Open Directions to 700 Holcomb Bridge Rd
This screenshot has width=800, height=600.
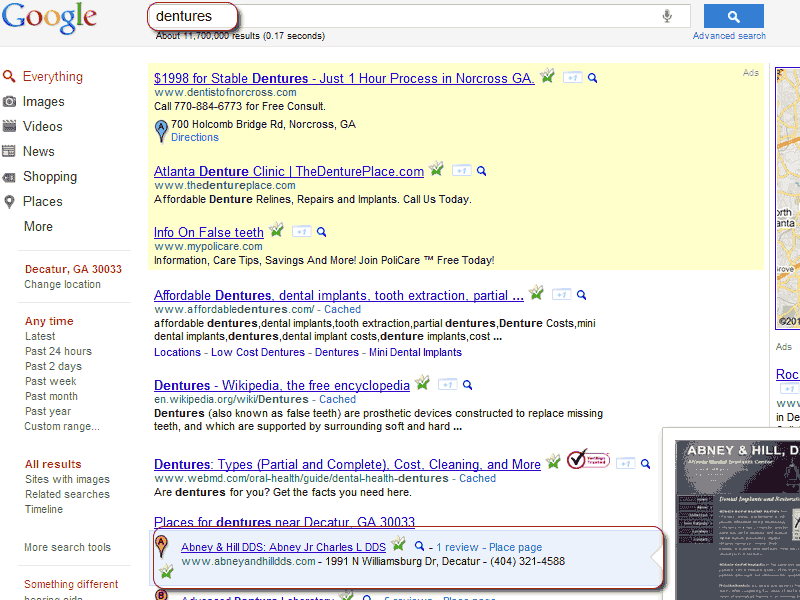point(194,137)
